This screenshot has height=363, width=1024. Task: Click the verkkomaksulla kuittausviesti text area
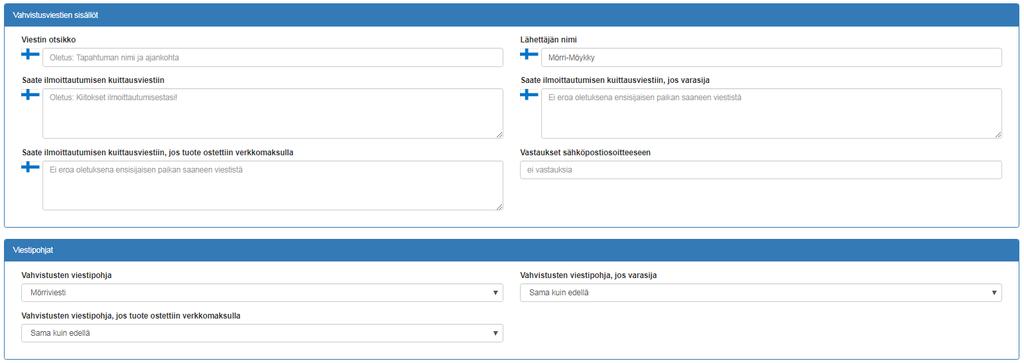click(273, 185)
